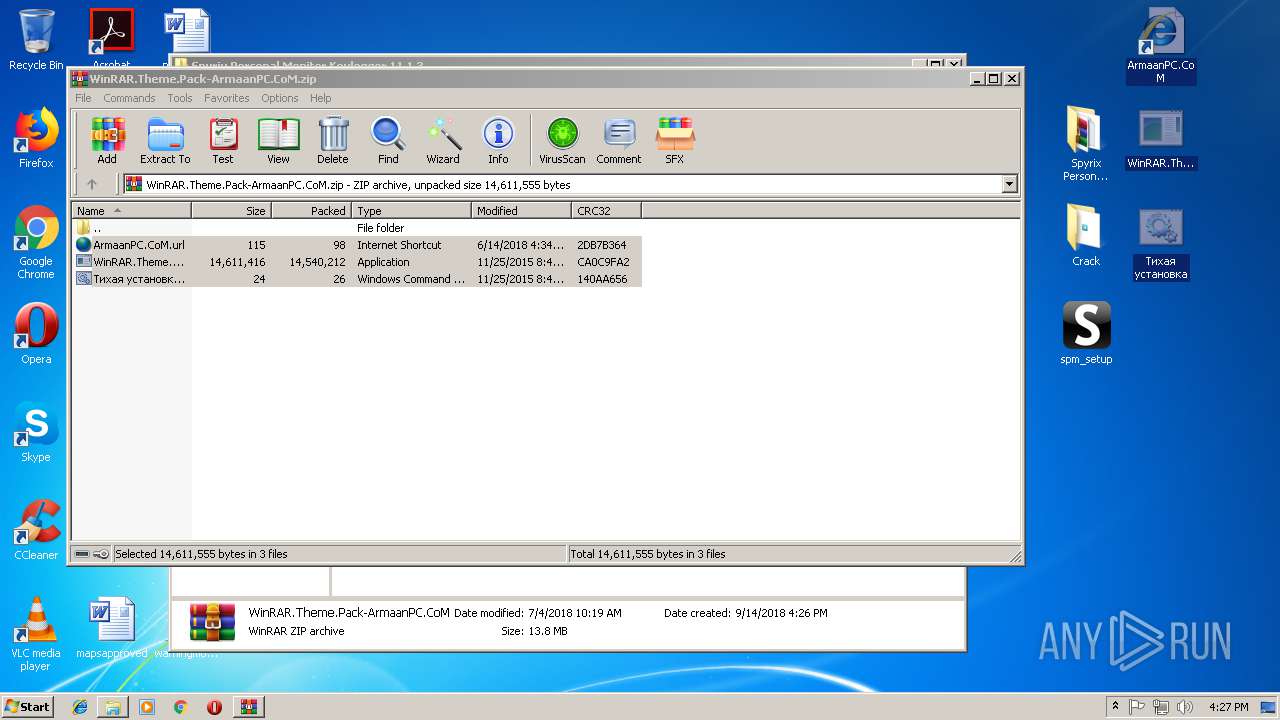Open the View toolbar icon

pos(278,140)
